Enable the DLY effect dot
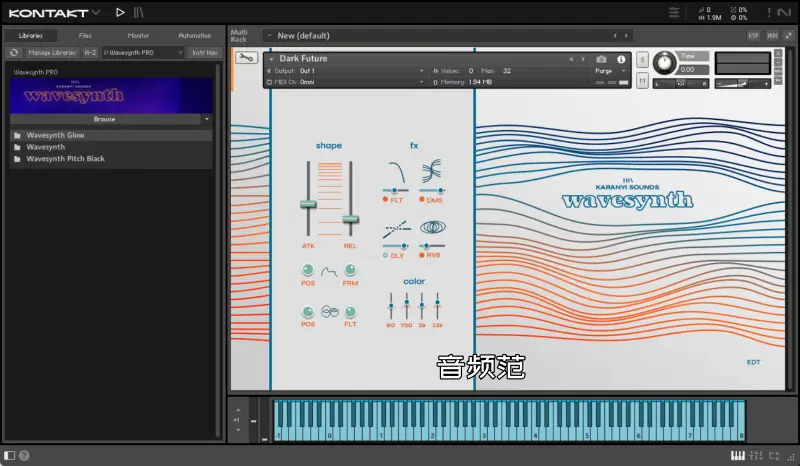This screenshot has height=466, width=800. (x=385, y=255)
